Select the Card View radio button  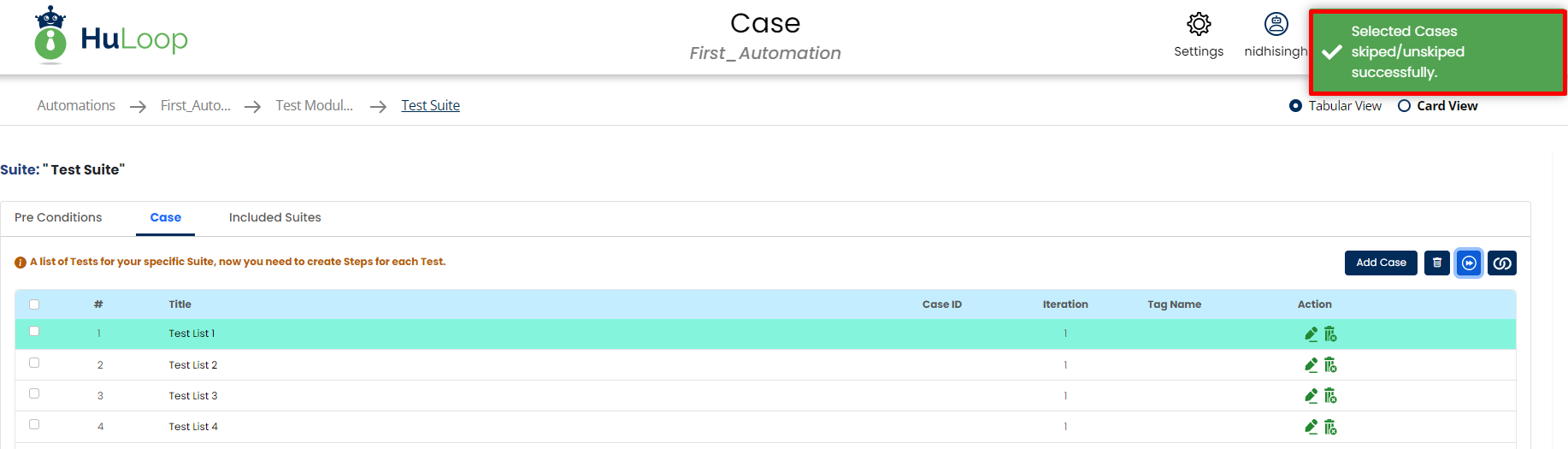pyautogui.click(x=1404, y=106)
